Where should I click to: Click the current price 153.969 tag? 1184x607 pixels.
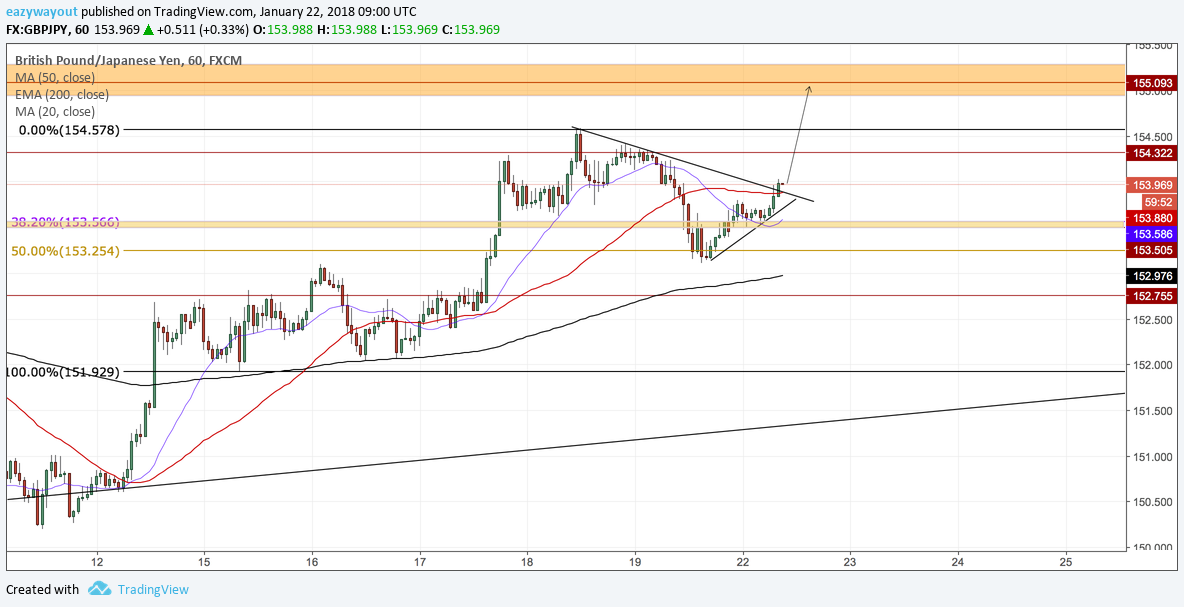[1152, 185]
